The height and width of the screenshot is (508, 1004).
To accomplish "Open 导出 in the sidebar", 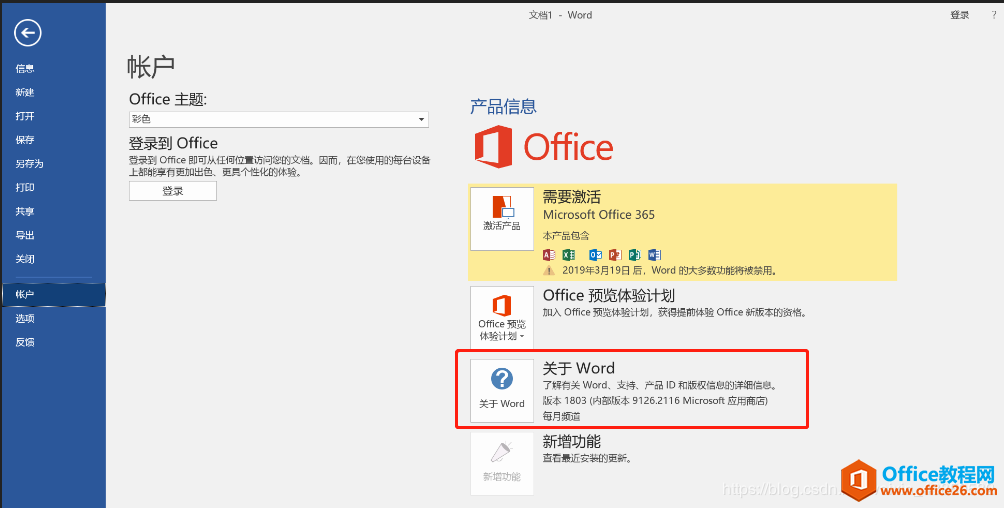I will (x=25, y=235).
